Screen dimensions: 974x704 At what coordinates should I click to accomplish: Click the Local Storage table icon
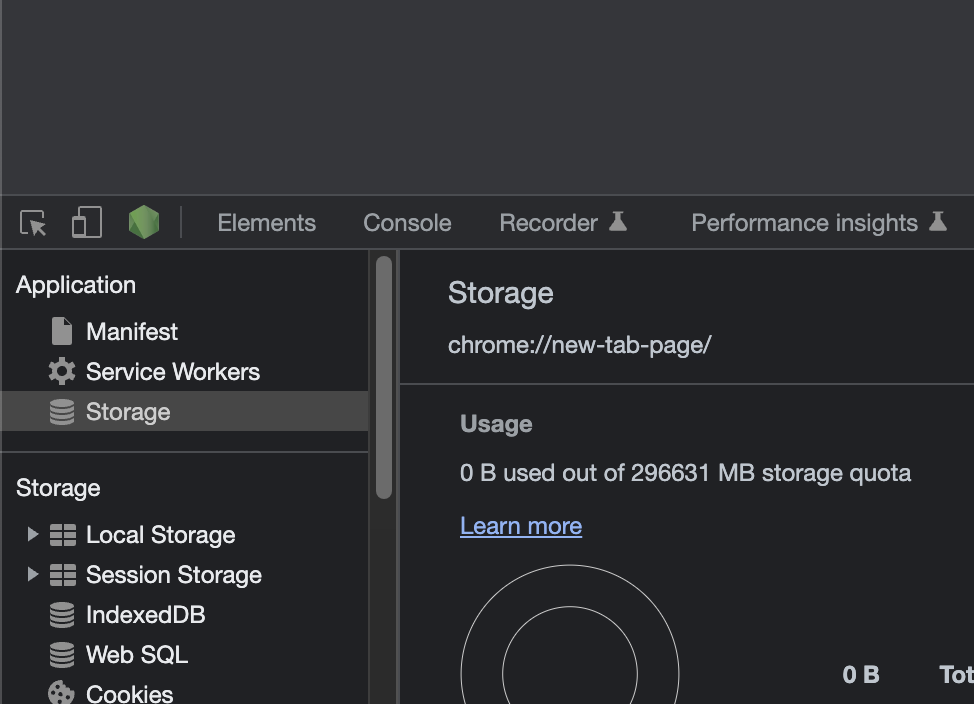point(64,534)
